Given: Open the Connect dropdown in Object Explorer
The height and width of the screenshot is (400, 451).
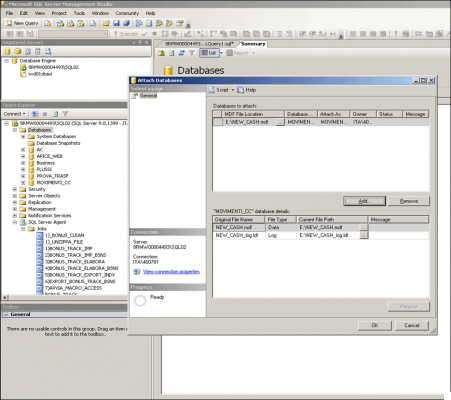Looking at the screenshot, I should [15, 114].
